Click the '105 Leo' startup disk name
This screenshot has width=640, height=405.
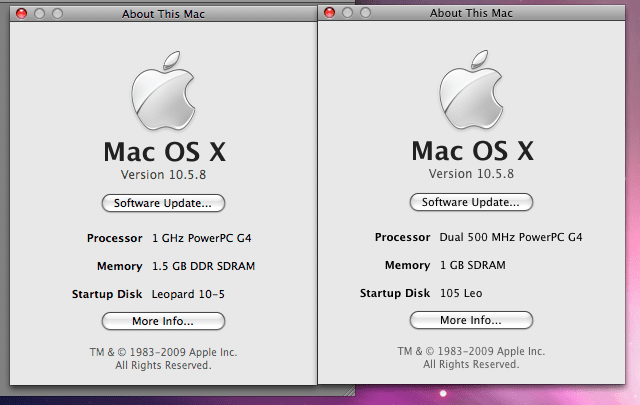point(461,293)
